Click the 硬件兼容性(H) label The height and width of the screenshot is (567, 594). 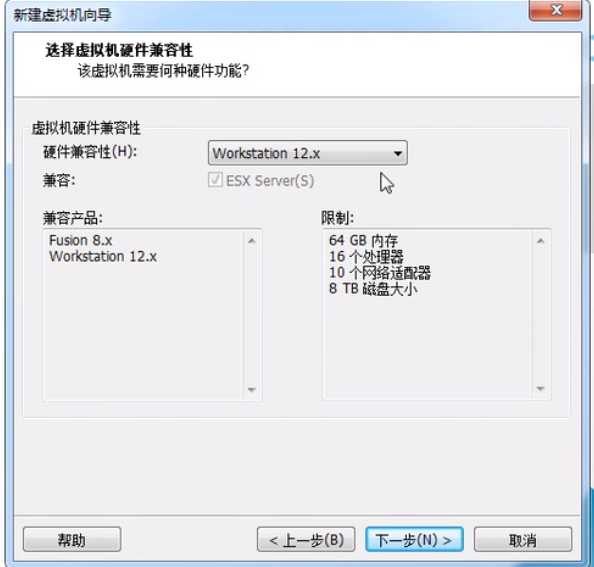(90, 152)
